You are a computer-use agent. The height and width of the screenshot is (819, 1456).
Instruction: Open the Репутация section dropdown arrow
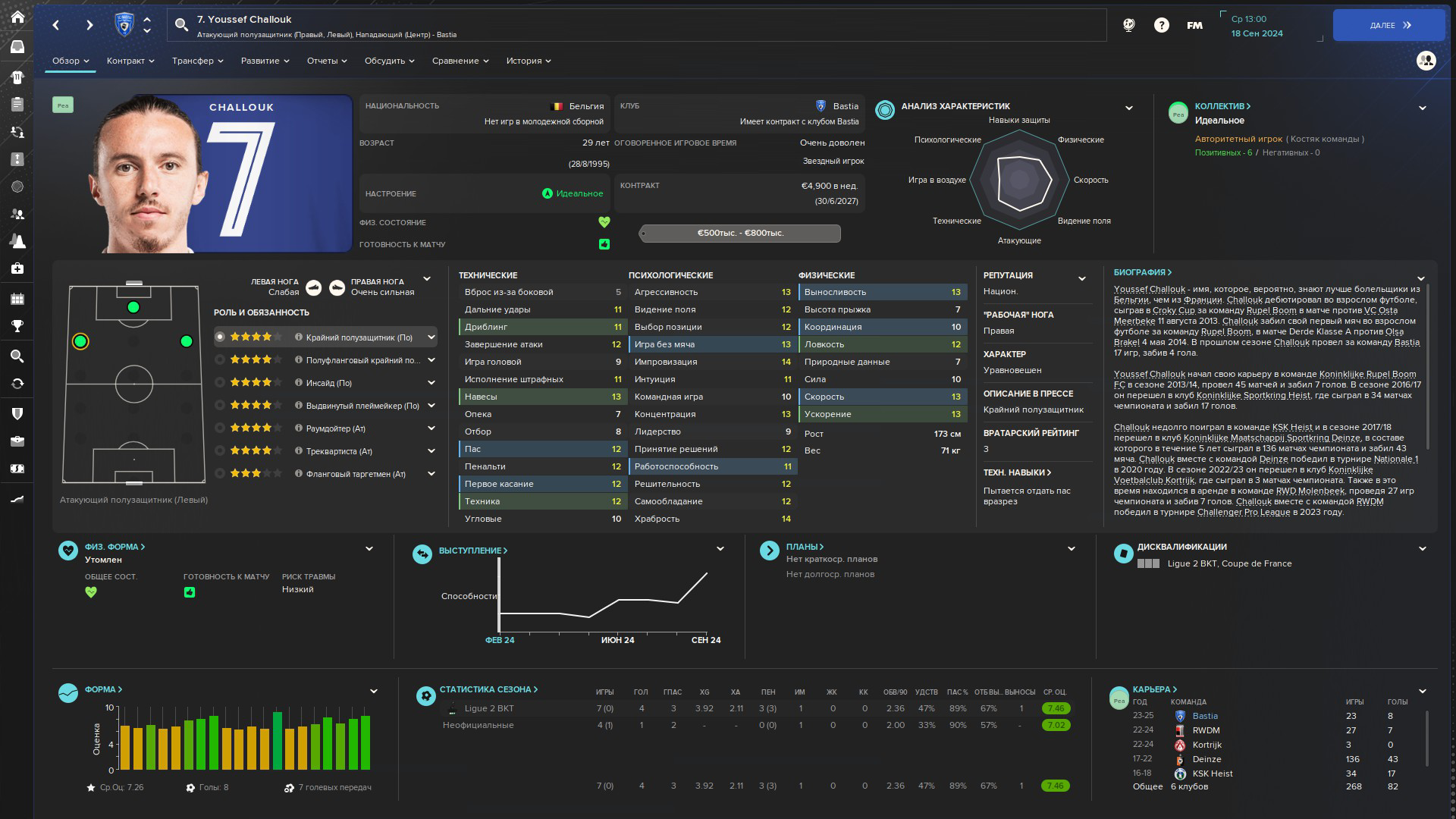[1081, 278]
